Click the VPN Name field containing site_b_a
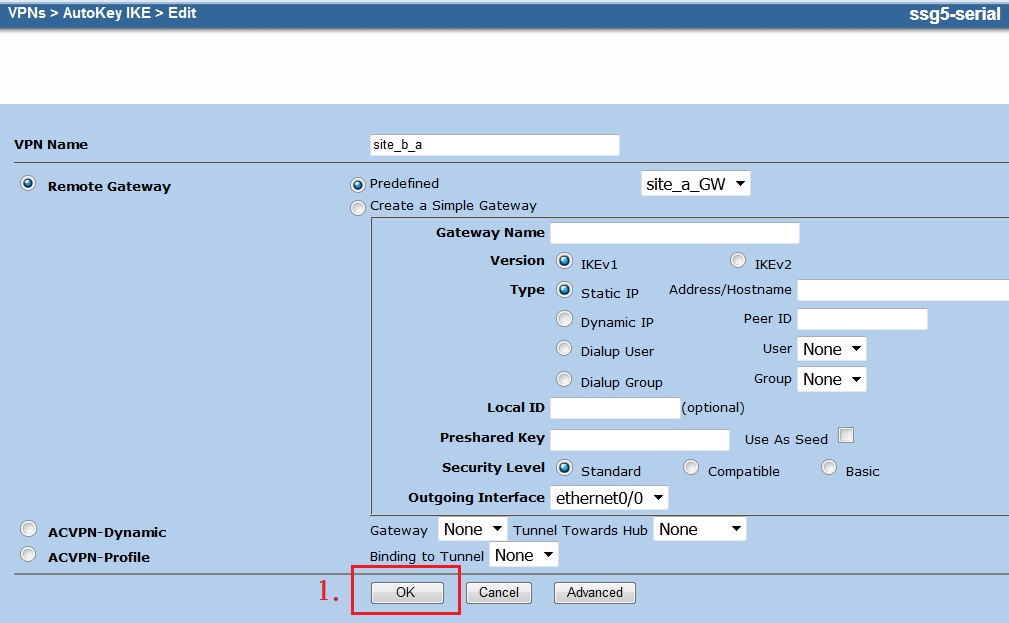Viewport: 1009px width, 623px height. (x=495, y=144)
